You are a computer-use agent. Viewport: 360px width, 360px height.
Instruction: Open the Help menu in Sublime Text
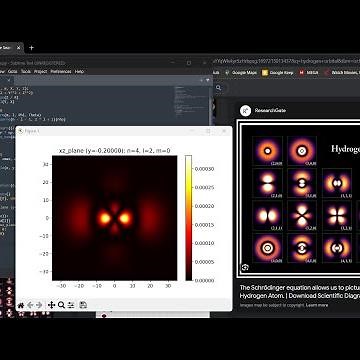tap(79, 71)
